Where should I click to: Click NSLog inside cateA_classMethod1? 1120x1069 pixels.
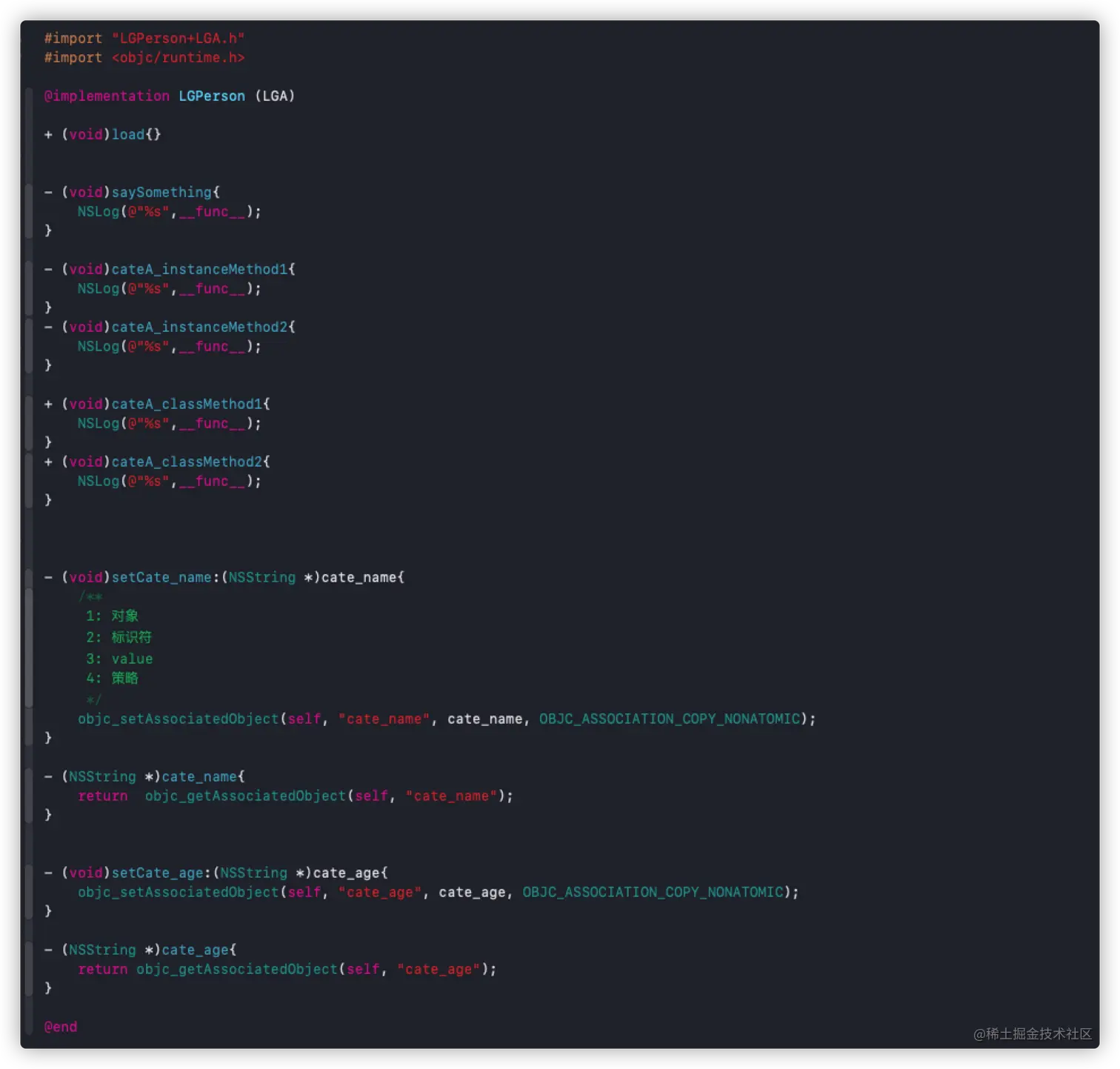(x=99, y=424)
